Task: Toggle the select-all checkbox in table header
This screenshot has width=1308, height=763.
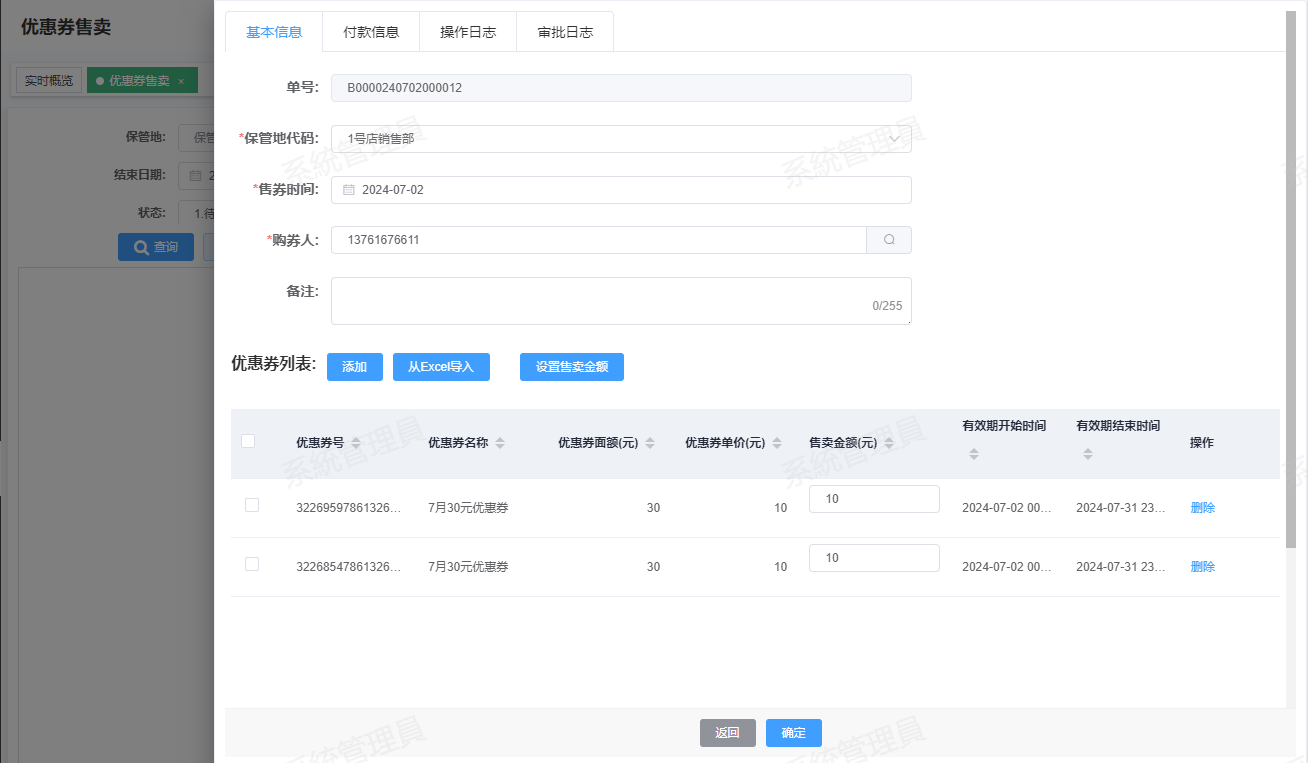Action: tap(248, 441)
